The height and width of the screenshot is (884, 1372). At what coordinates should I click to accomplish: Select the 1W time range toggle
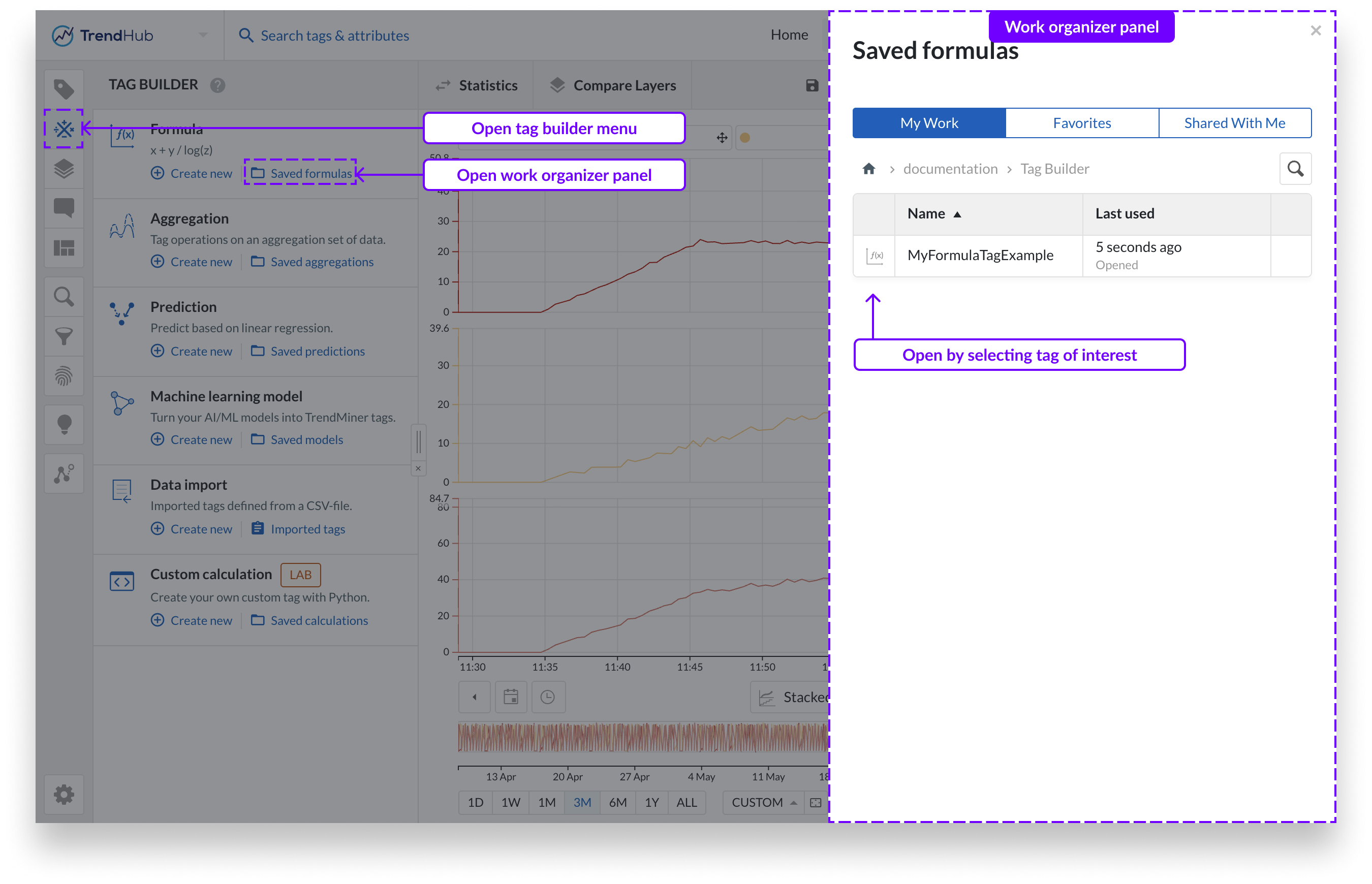click(x=510, y=803)
